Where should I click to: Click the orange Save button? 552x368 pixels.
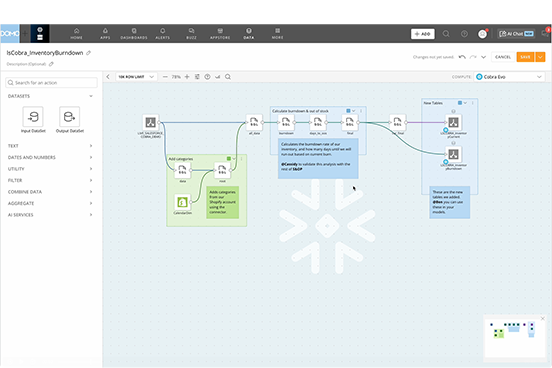tap(525, 57)
